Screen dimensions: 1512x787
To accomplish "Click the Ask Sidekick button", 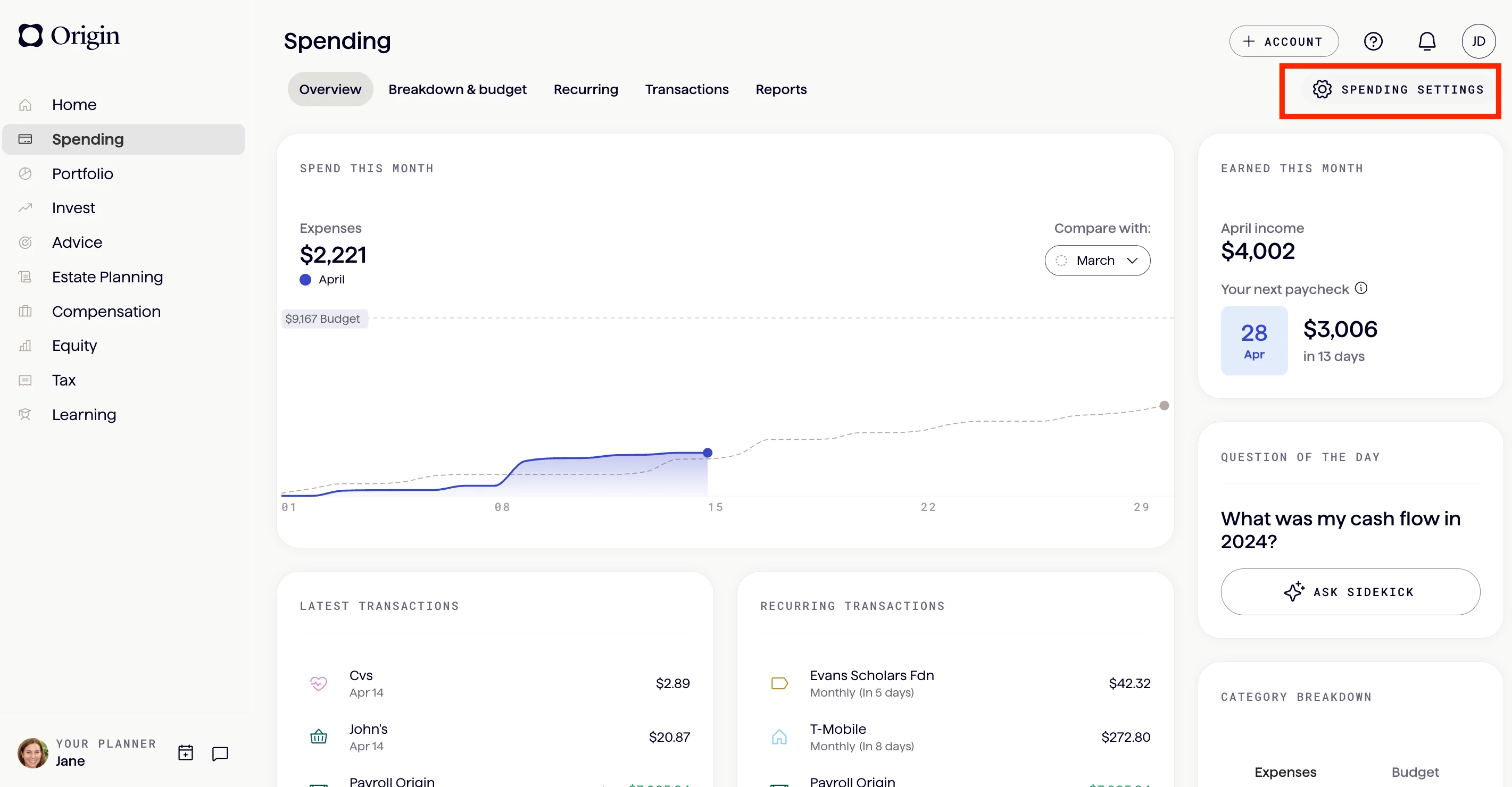I will click(x=1349, y=591).
